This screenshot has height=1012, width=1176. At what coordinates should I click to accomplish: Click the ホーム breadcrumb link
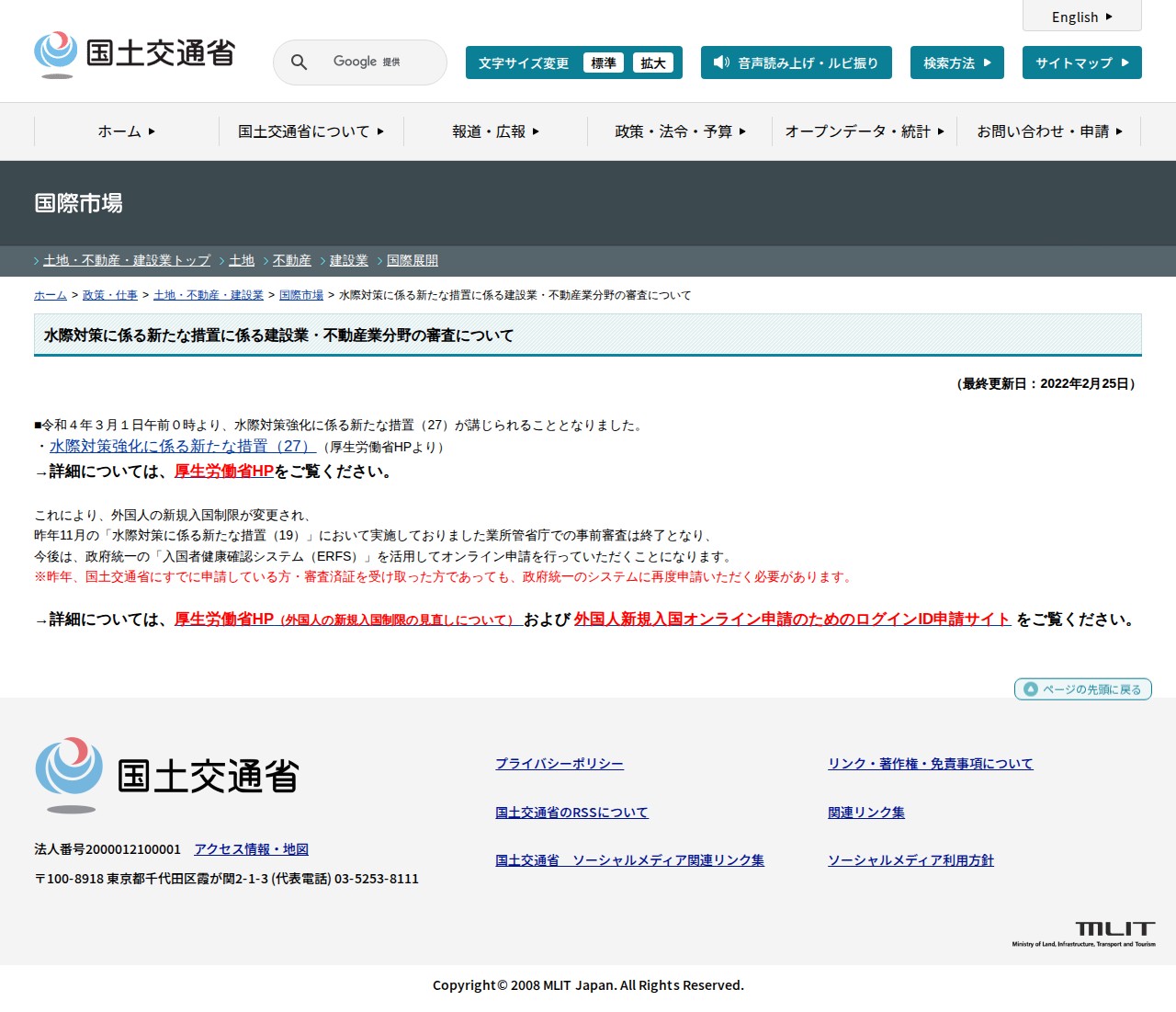pos(51,295)
